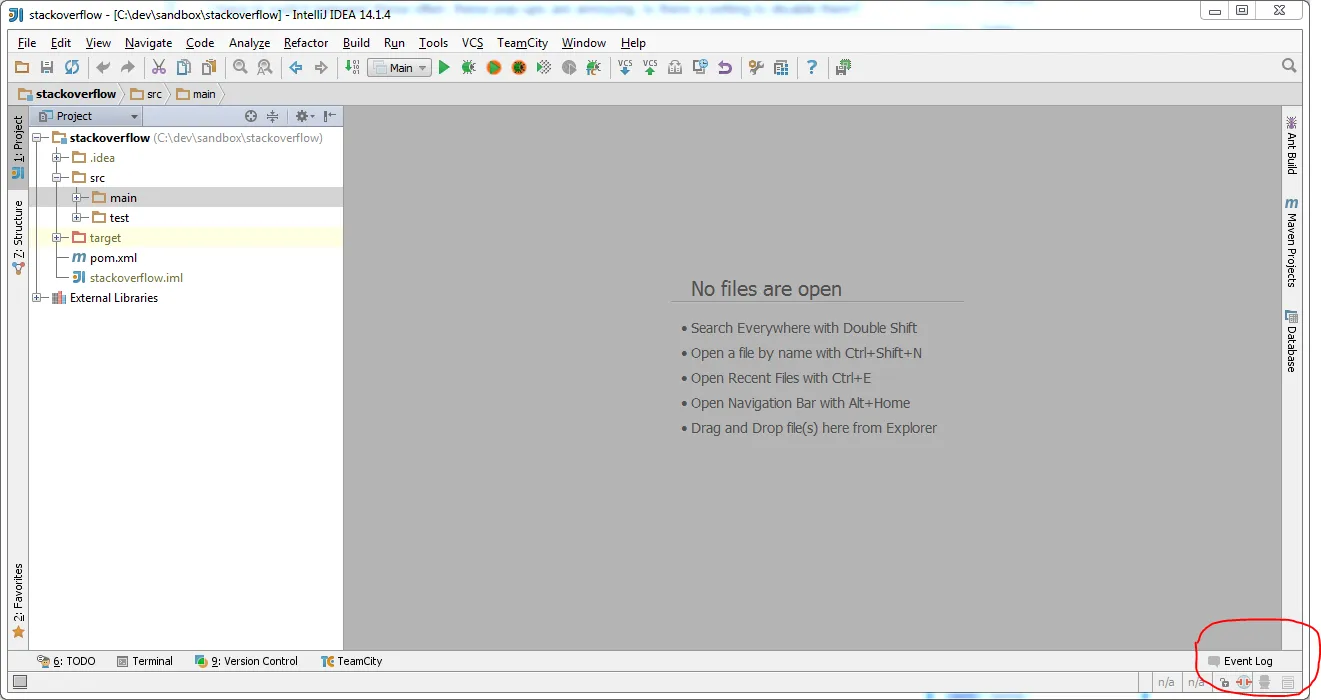
Task: Click the Find magnifier icon
Action: (240, 67)
